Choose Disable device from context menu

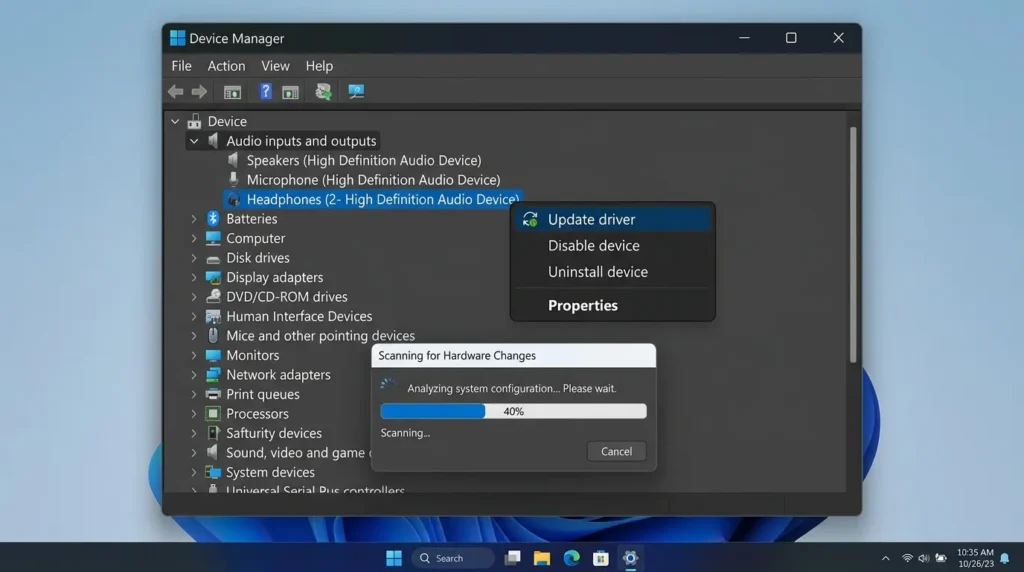(613, 246)
